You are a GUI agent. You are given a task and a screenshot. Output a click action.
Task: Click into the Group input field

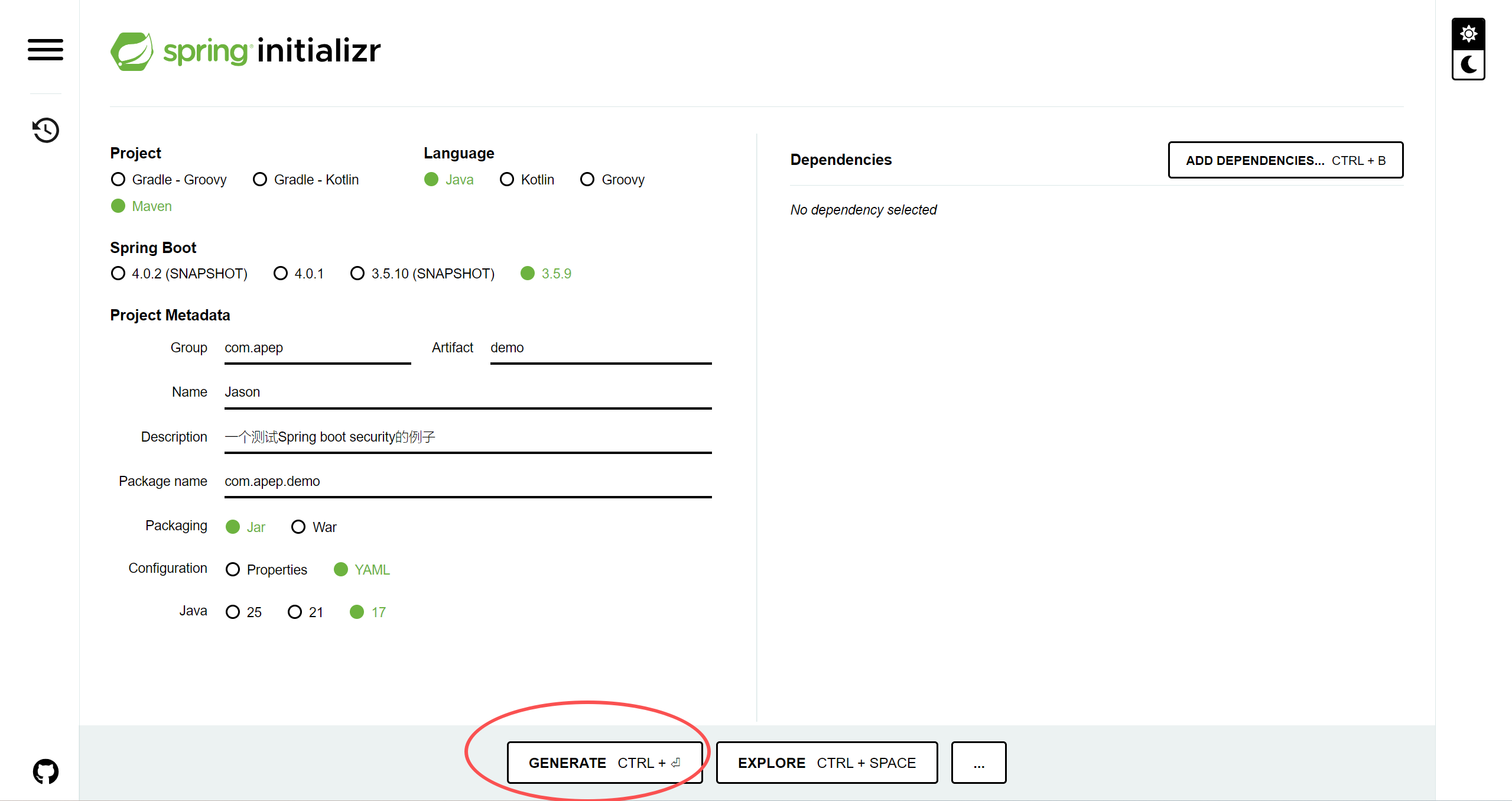[x=317, y=348]
